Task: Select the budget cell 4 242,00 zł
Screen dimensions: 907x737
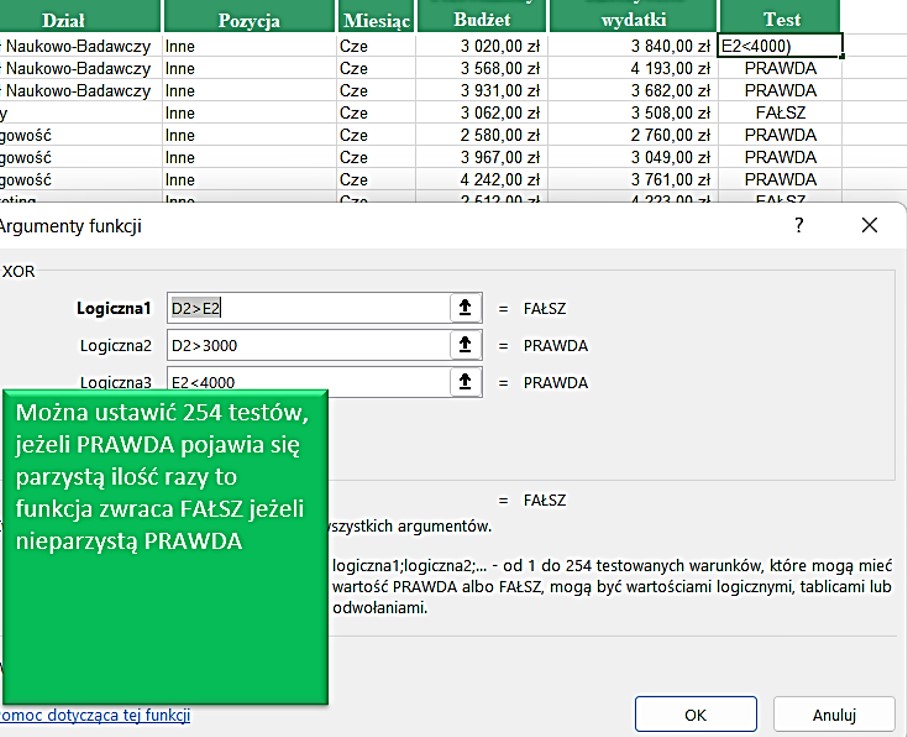Action: coord(481,179)
